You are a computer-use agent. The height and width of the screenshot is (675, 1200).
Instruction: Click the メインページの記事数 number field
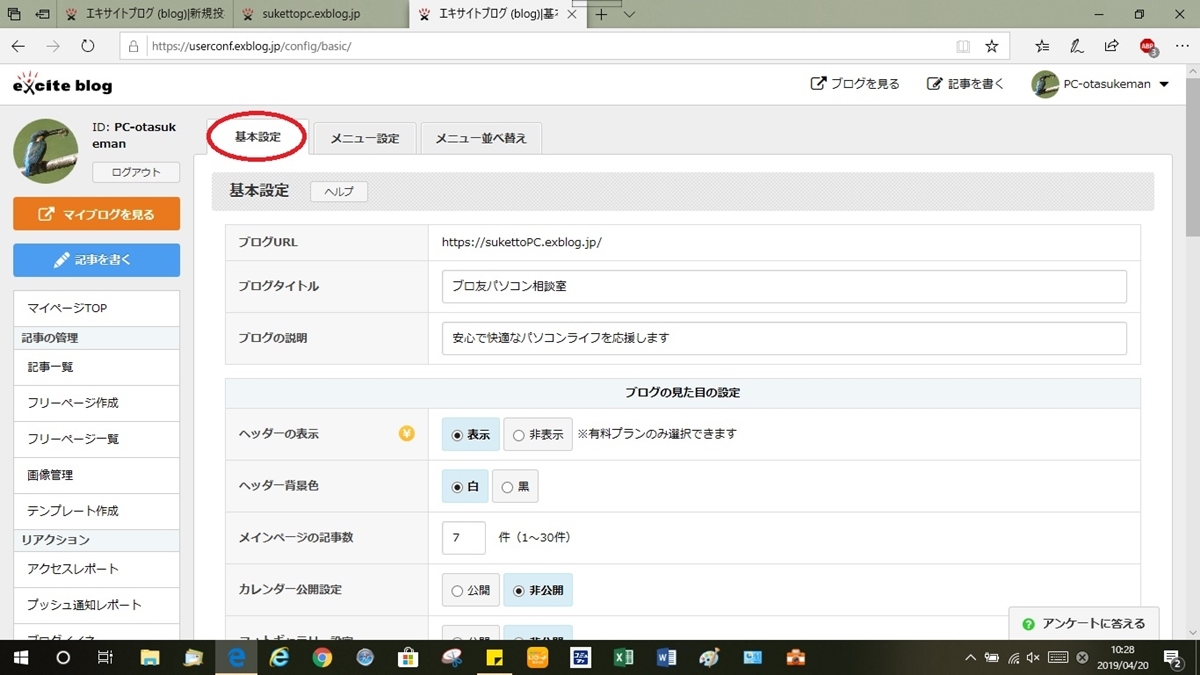464,538
